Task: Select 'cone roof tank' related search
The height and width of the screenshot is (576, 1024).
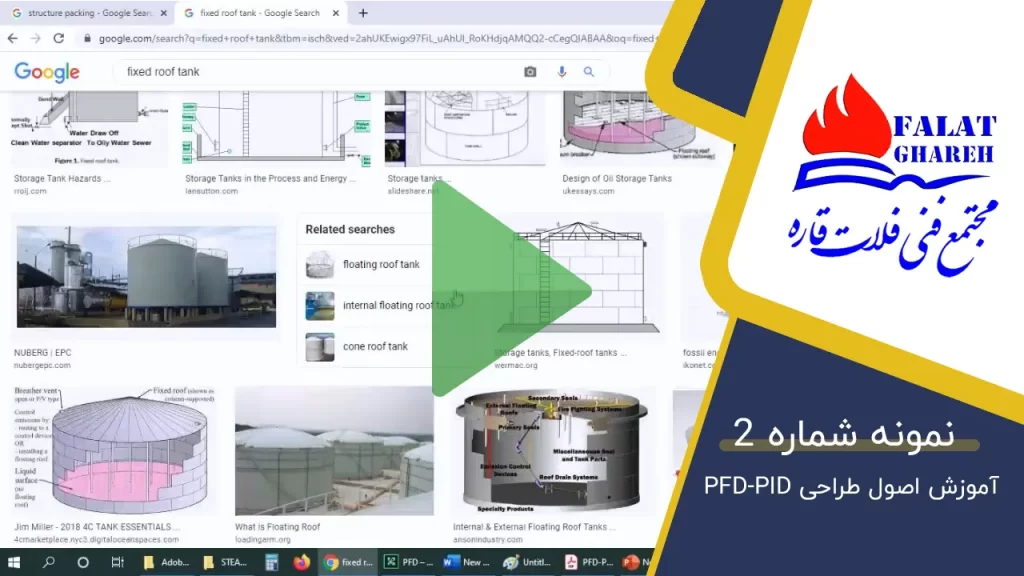Action: pos(376,347)
